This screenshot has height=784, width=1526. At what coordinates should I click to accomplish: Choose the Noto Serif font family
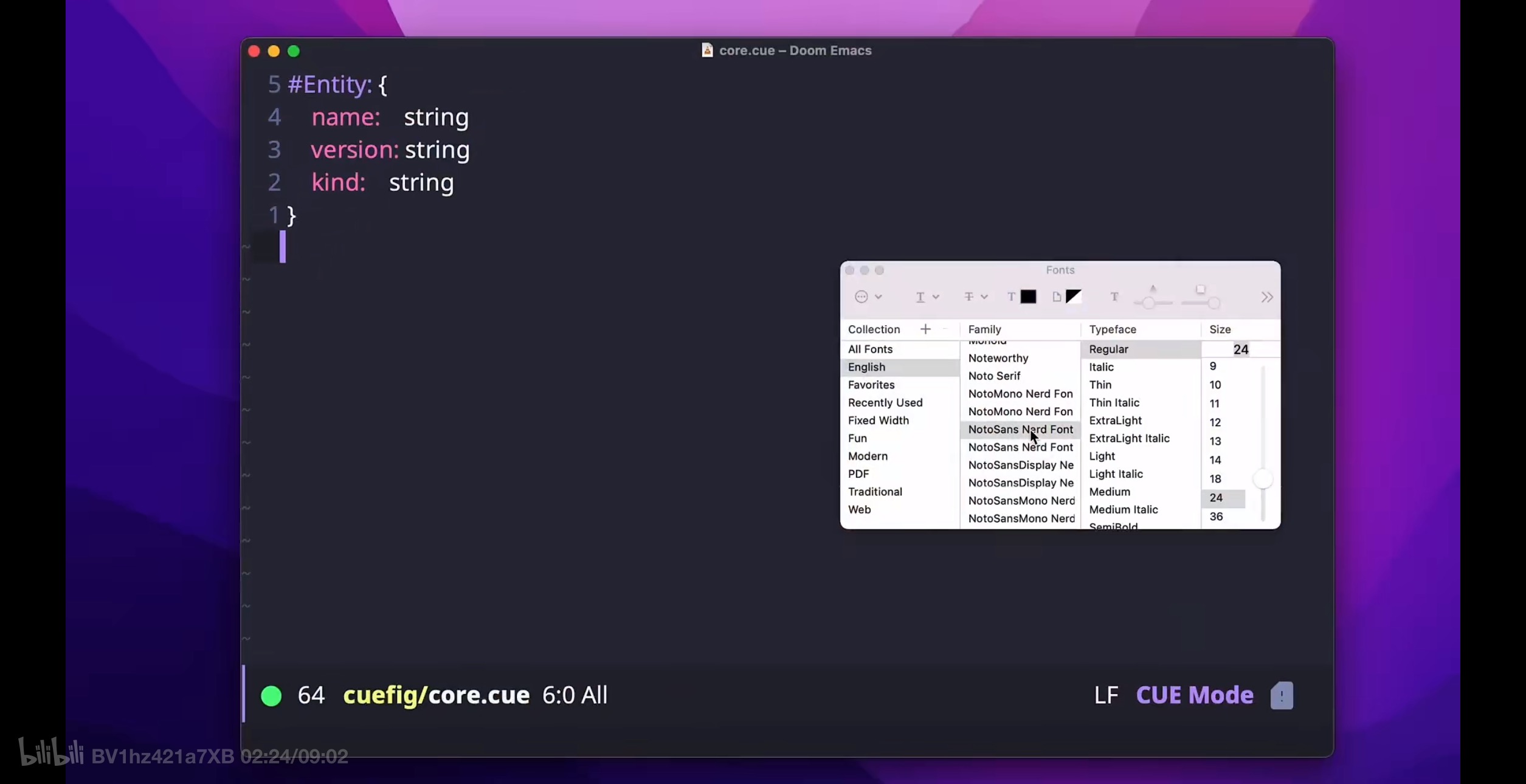point(1020,376)
